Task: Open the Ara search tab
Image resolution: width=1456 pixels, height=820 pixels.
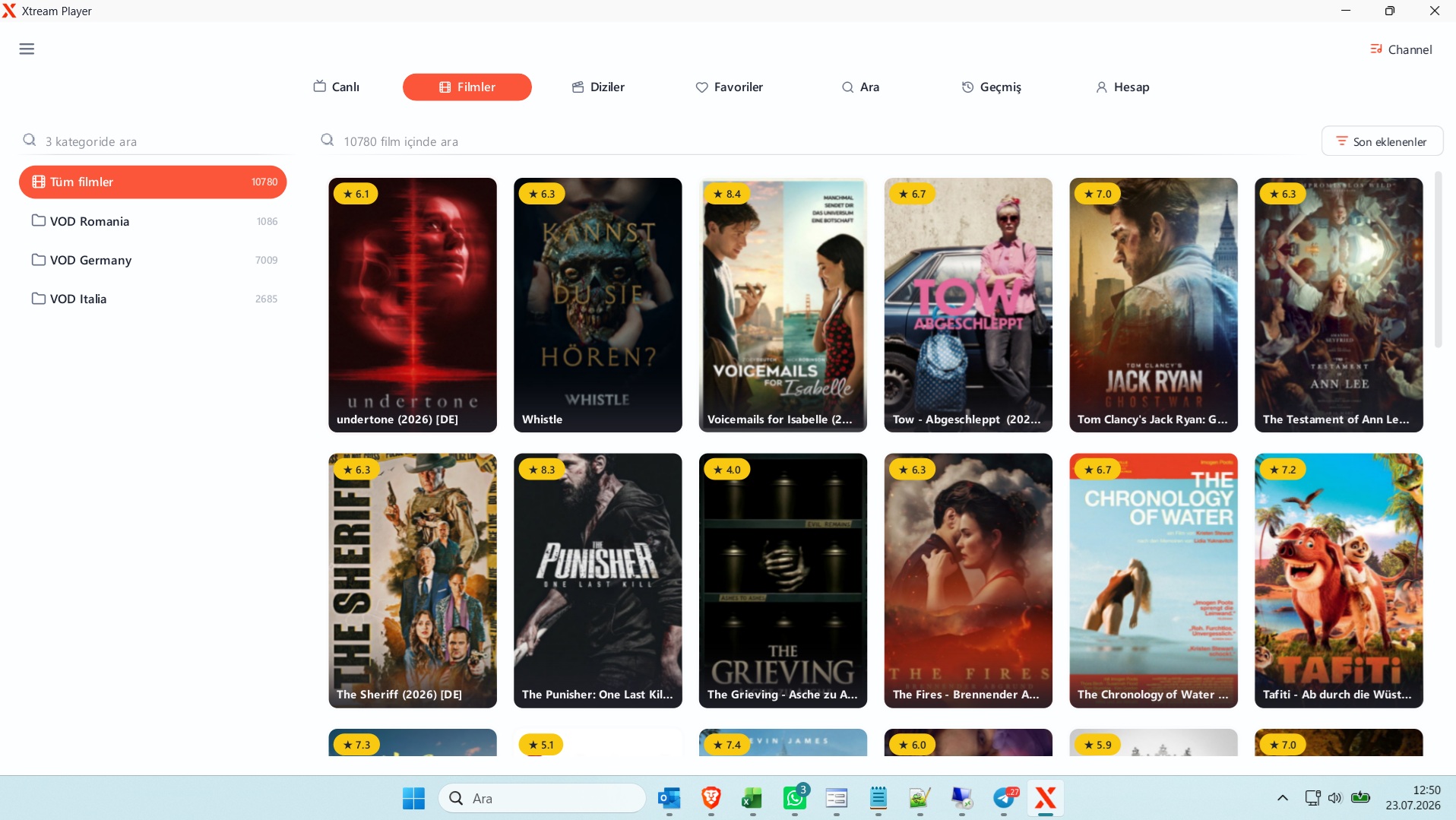Action: point(860,87)
